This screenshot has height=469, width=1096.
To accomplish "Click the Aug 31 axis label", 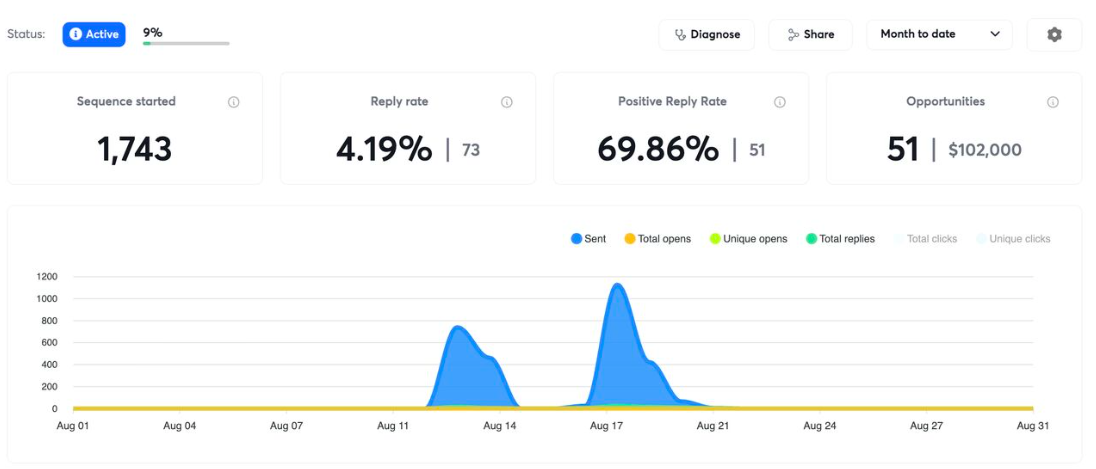I will (x=1033, y=425).
